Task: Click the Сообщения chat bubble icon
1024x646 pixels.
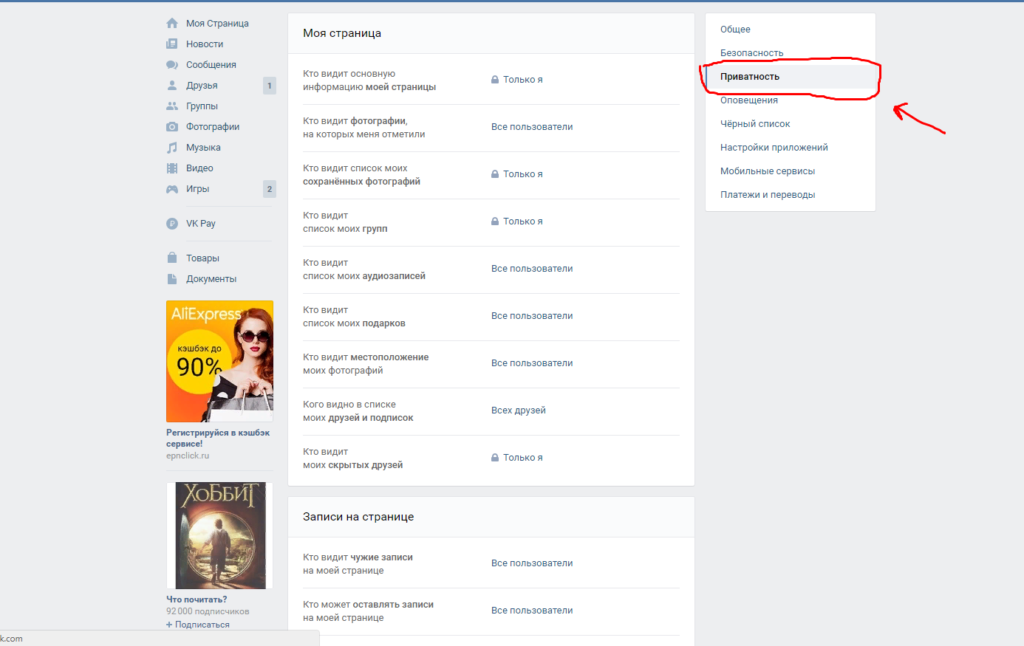Action: [172, 65]
